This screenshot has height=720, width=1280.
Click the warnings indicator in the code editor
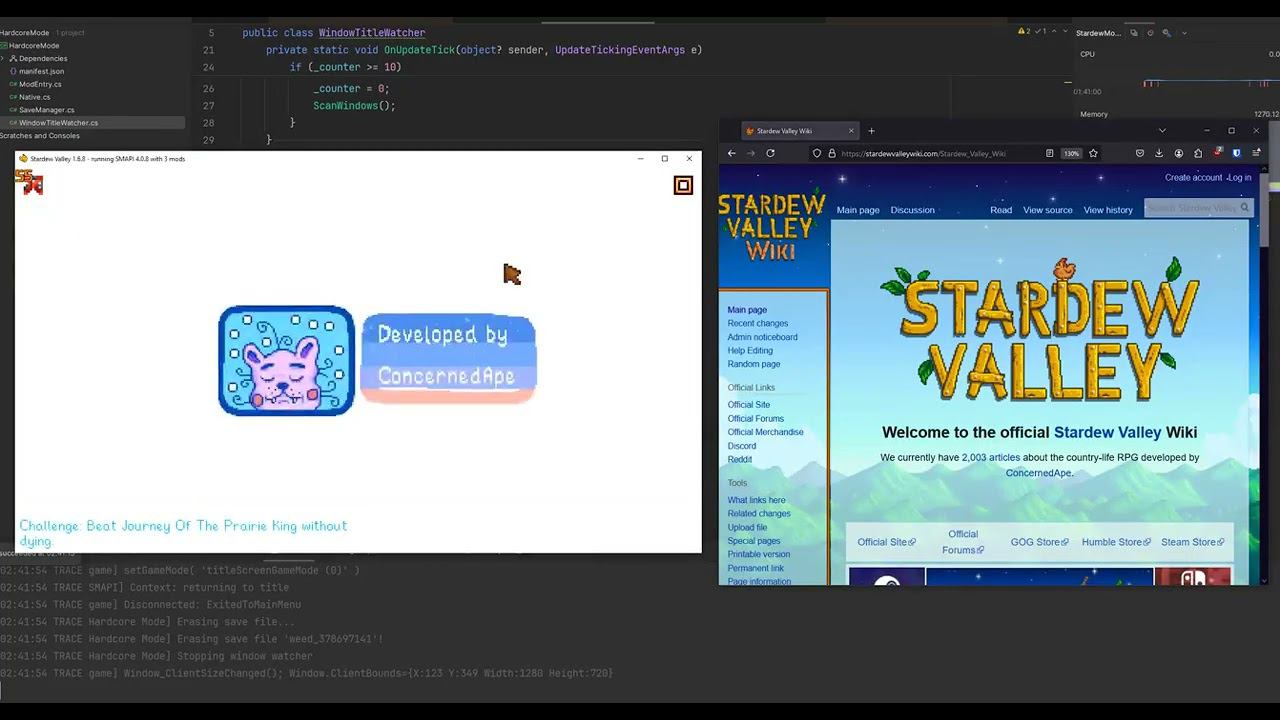1024,31
